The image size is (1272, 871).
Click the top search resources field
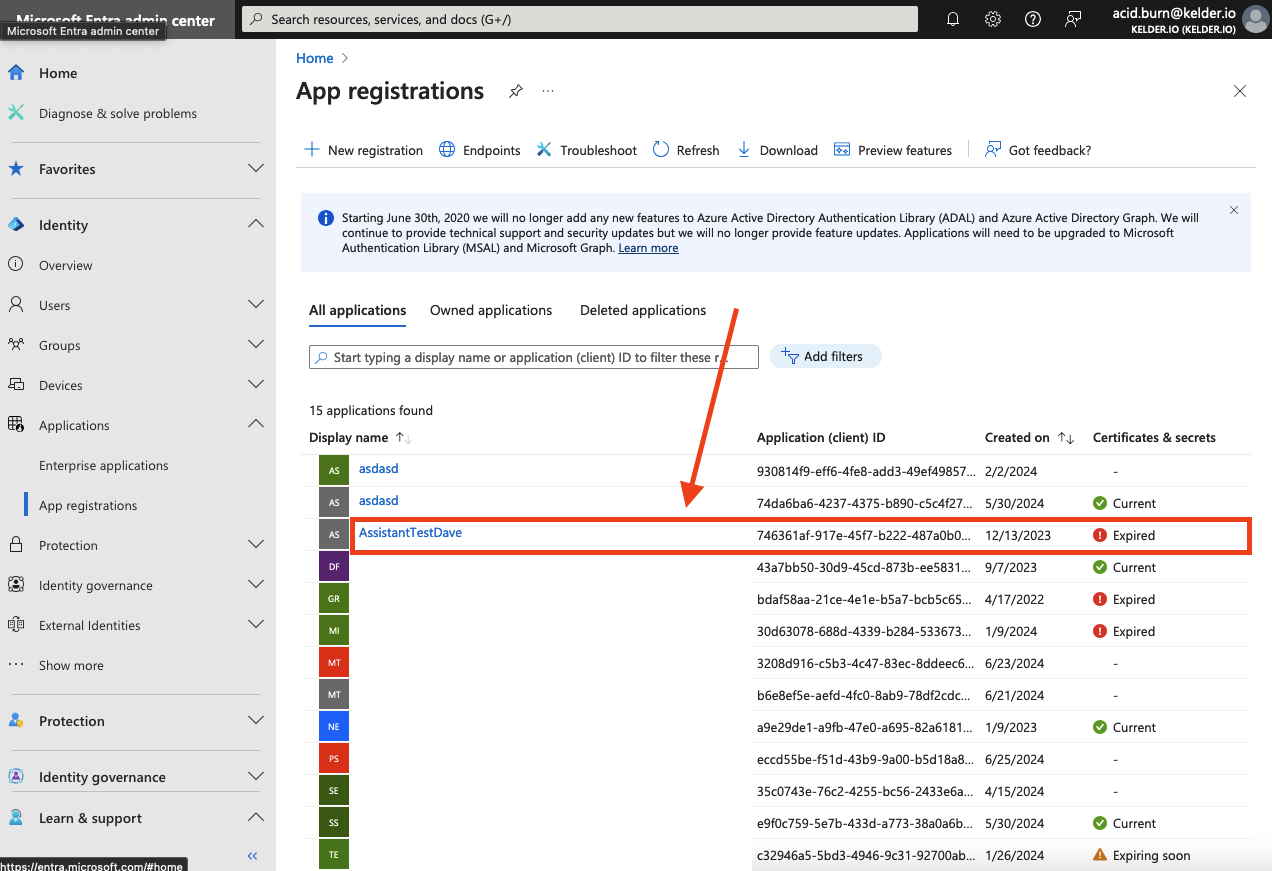tap(581, 19)
